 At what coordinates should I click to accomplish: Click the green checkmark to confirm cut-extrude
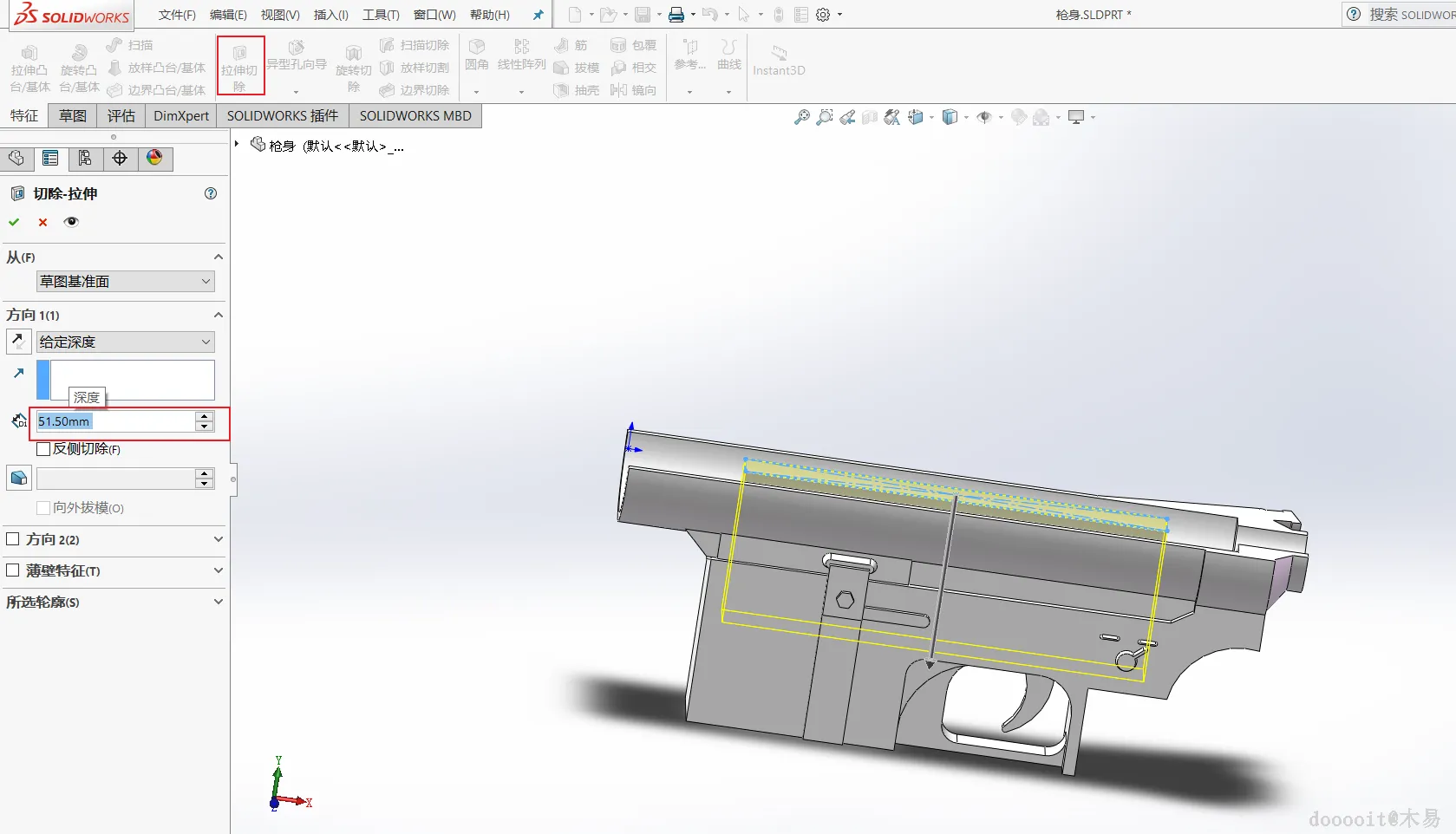tap(14, 222)
